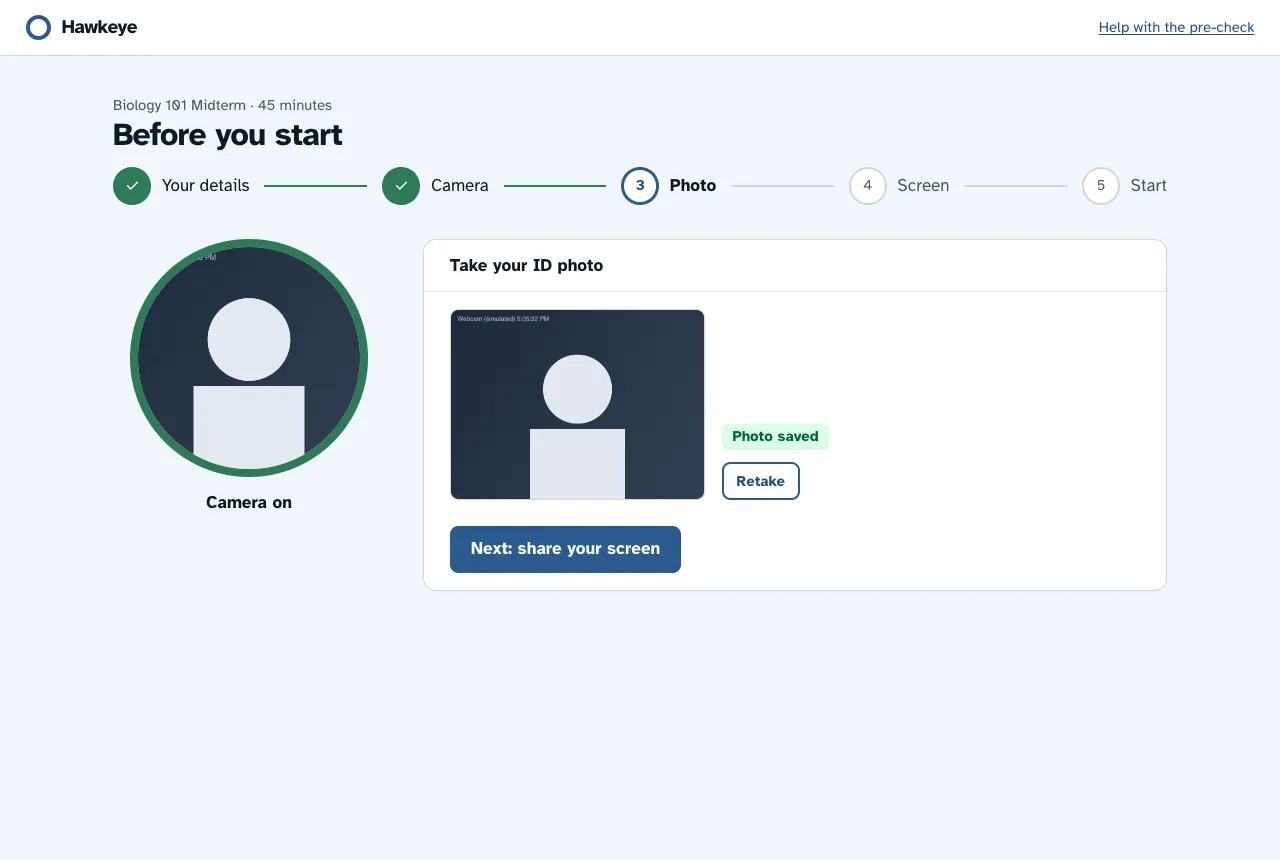Viewport: 1280px width, 860px height.
Task: Select the Camera step checkmark circle
Action: 401,186
